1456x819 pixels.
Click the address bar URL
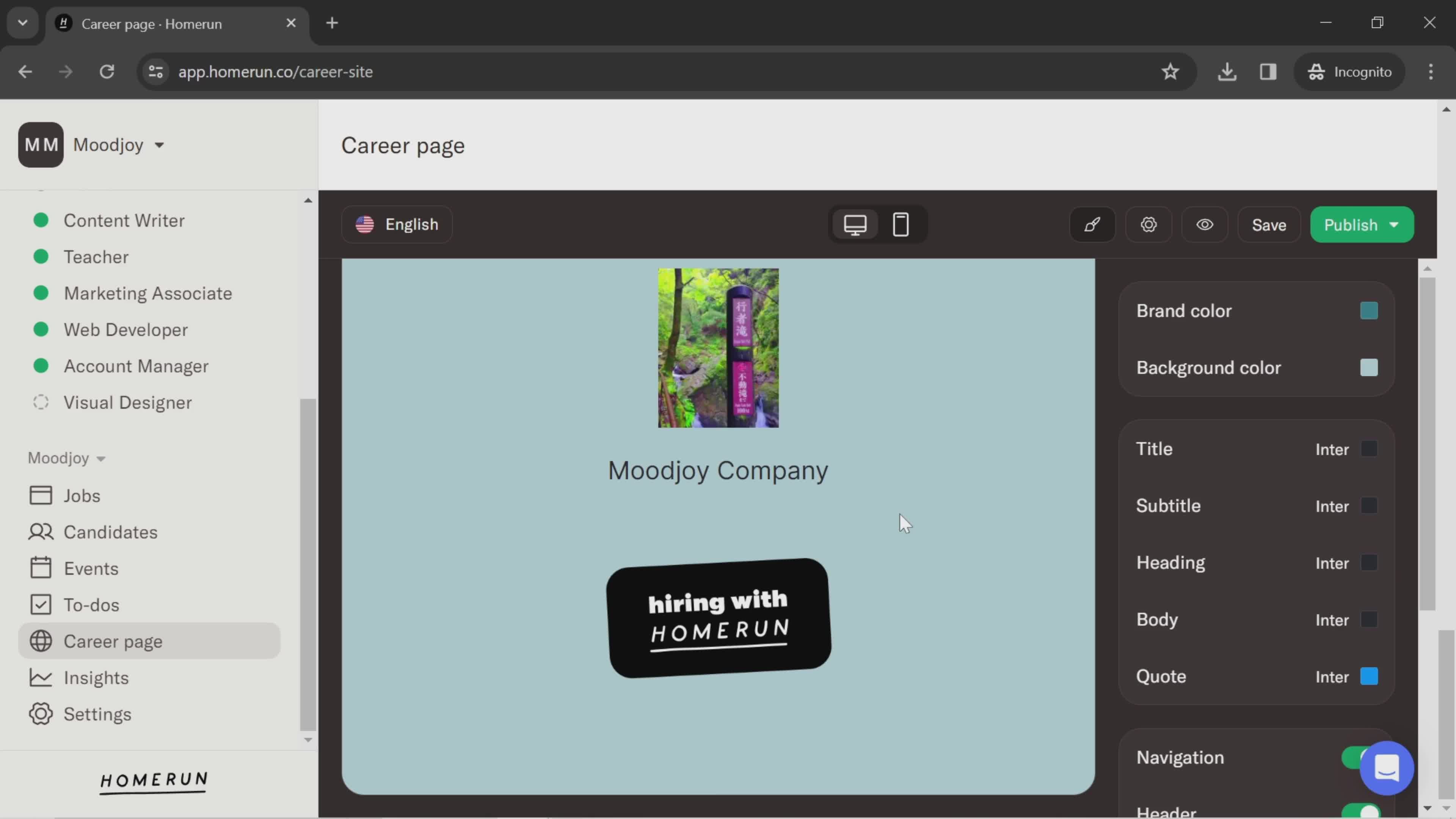point(275,72)
